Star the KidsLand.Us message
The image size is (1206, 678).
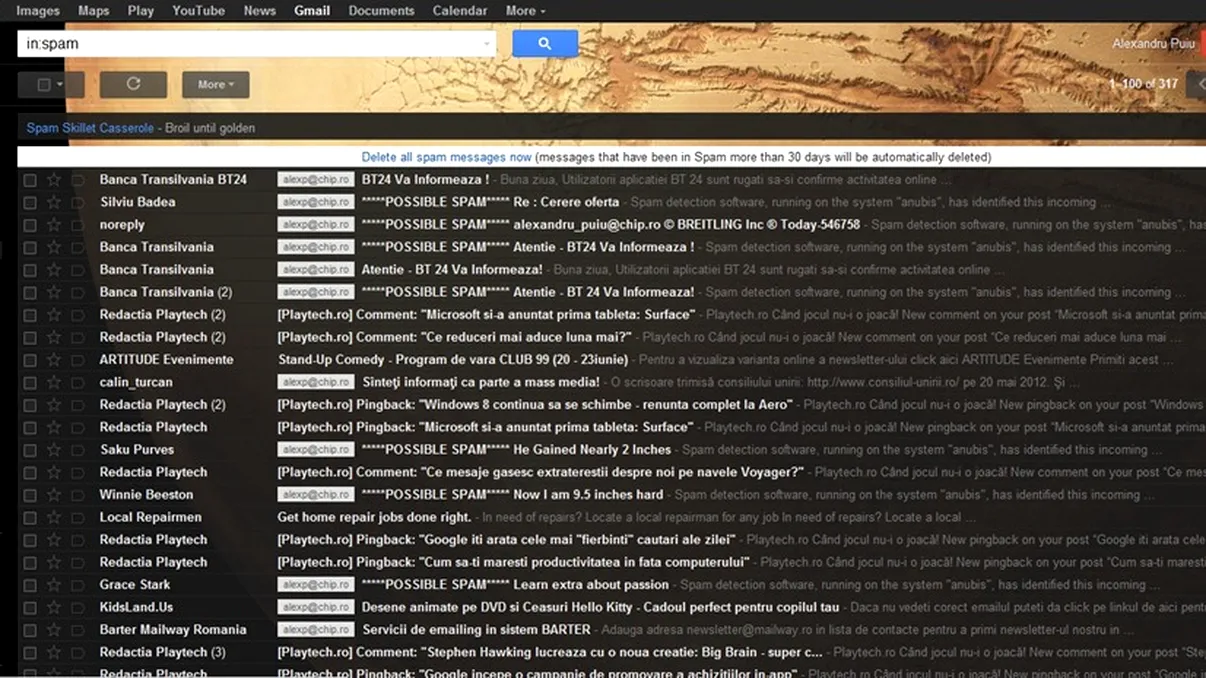(54, 607)
